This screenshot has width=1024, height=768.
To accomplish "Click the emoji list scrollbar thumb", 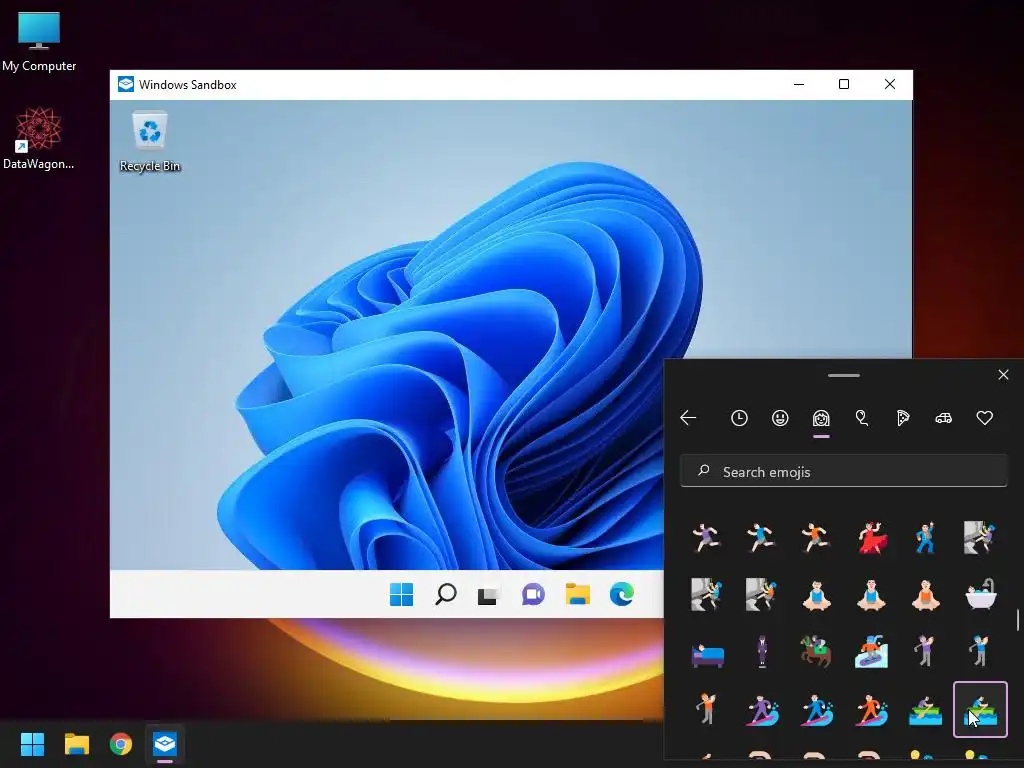I will [1017, 620].
